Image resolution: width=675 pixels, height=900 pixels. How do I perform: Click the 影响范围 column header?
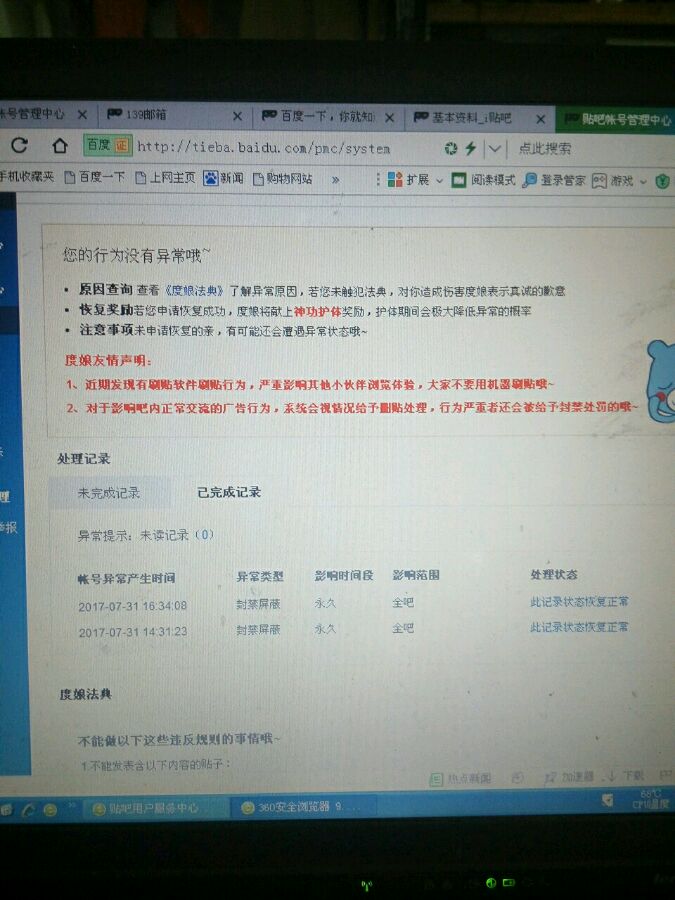[416, 575]
